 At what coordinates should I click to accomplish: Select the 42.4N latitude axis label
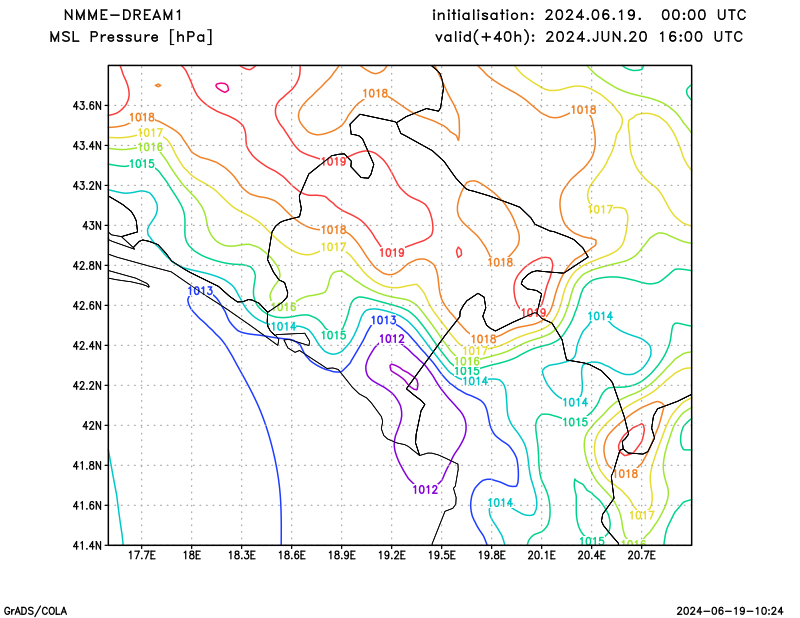coord(87,345)
